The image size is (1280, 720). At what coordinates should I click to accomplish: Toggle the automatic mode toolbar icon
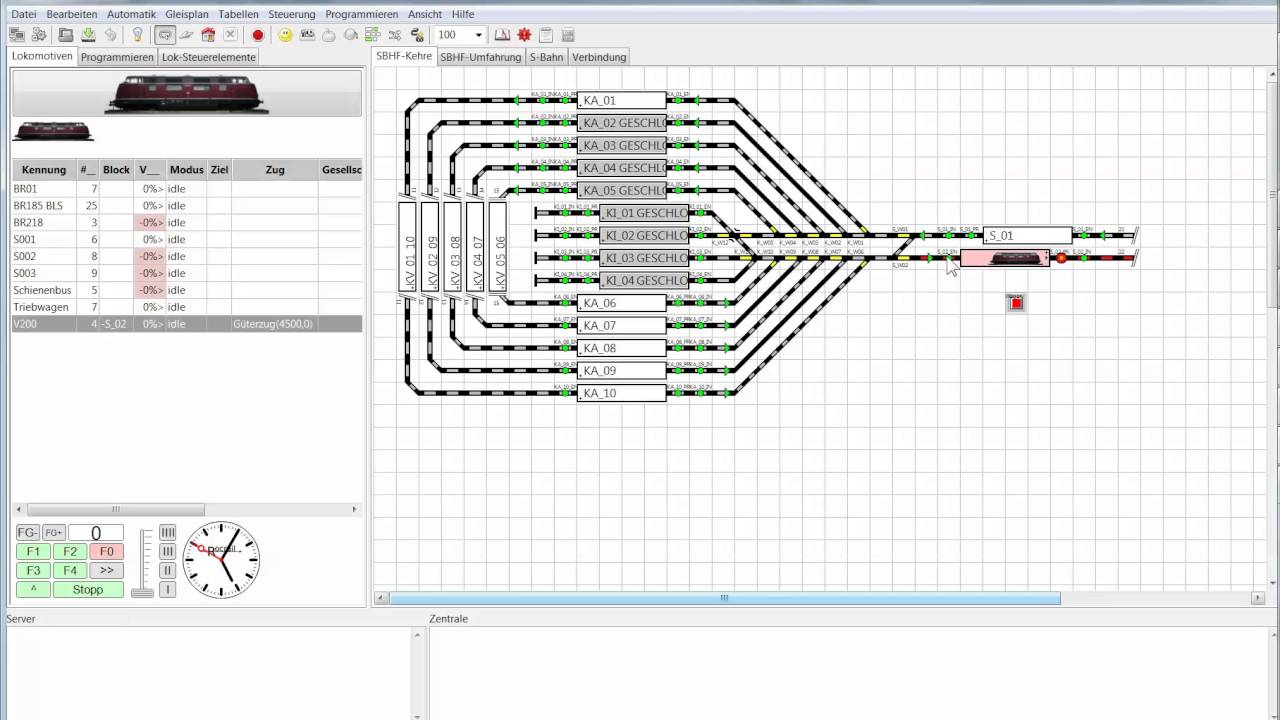coord(165,35)
